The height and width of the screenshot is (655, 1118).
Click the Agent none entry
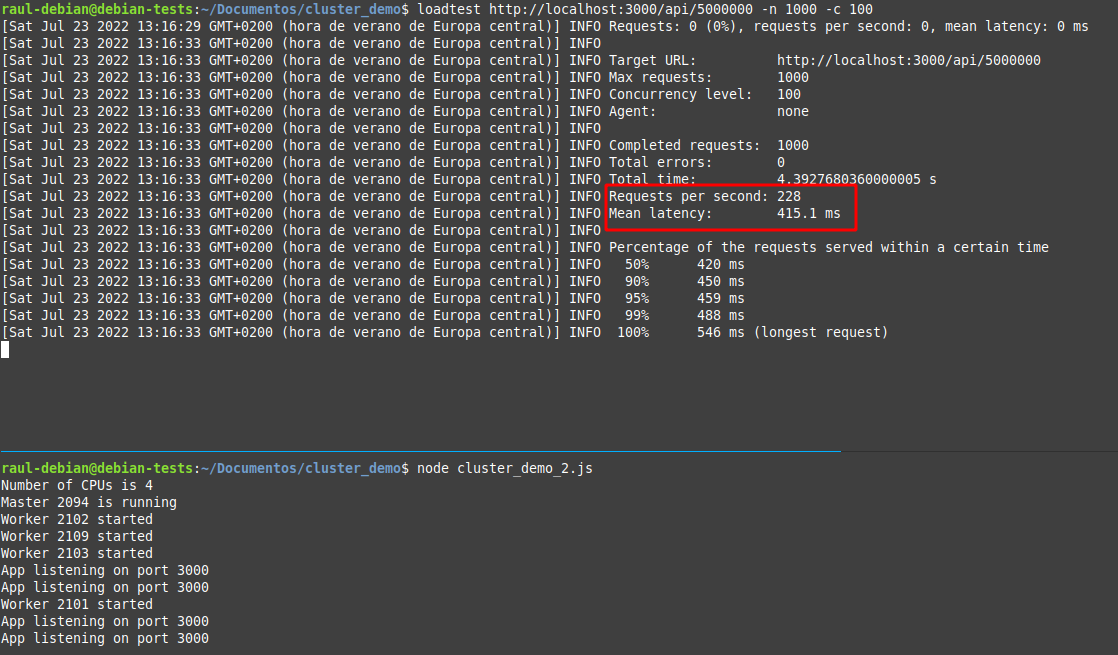[708, 111]
